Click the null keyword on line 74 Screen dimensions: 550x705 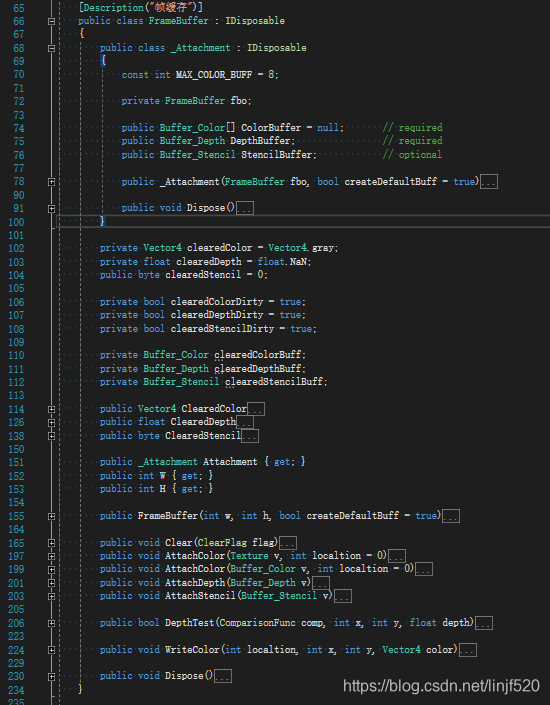(x=328, y=128)
